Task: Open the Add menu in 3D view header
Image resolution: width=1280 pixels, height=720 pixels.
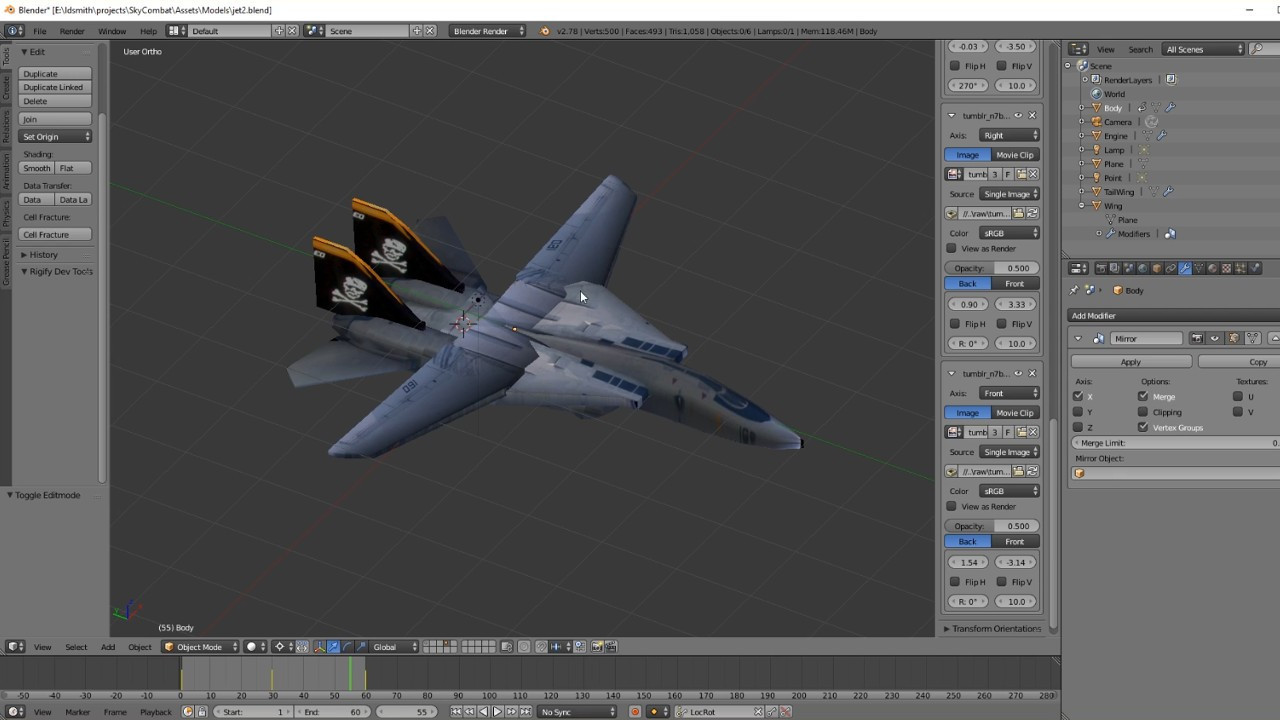Action: pyautogui.click(x=108, y=647)
